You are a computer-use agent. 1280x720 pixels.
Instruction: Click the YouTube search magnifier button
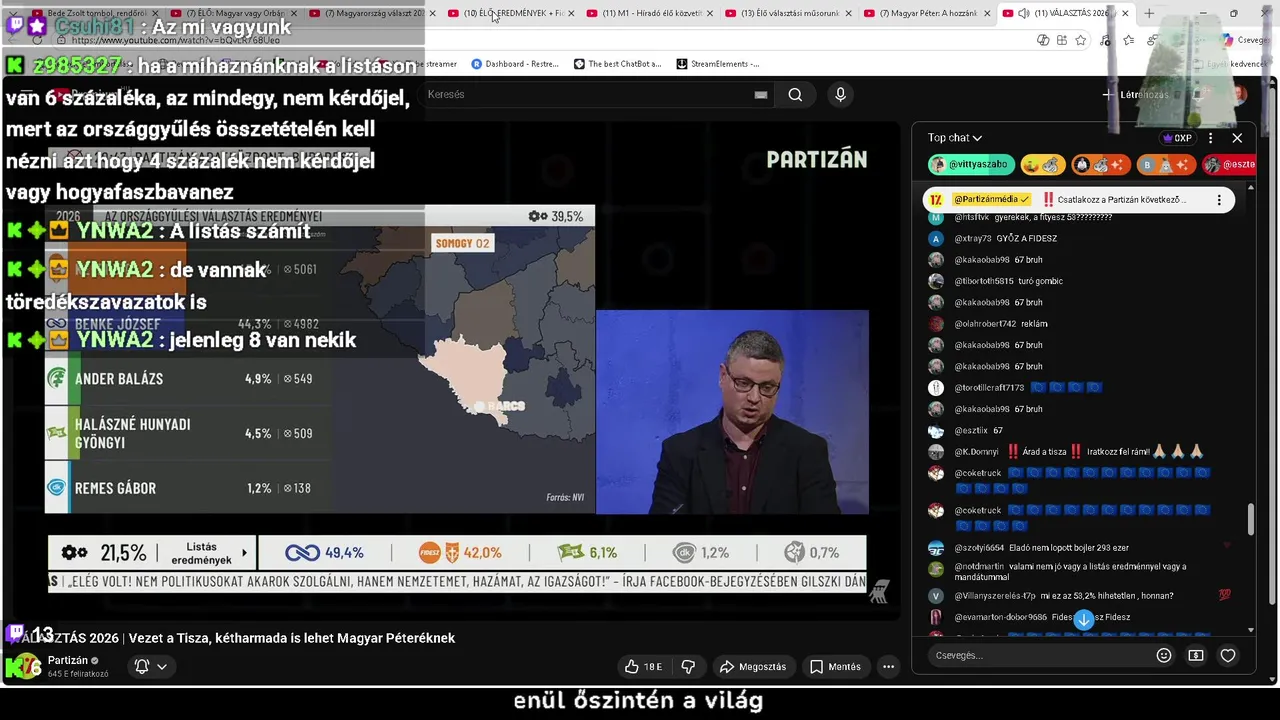tap(795, 95)
